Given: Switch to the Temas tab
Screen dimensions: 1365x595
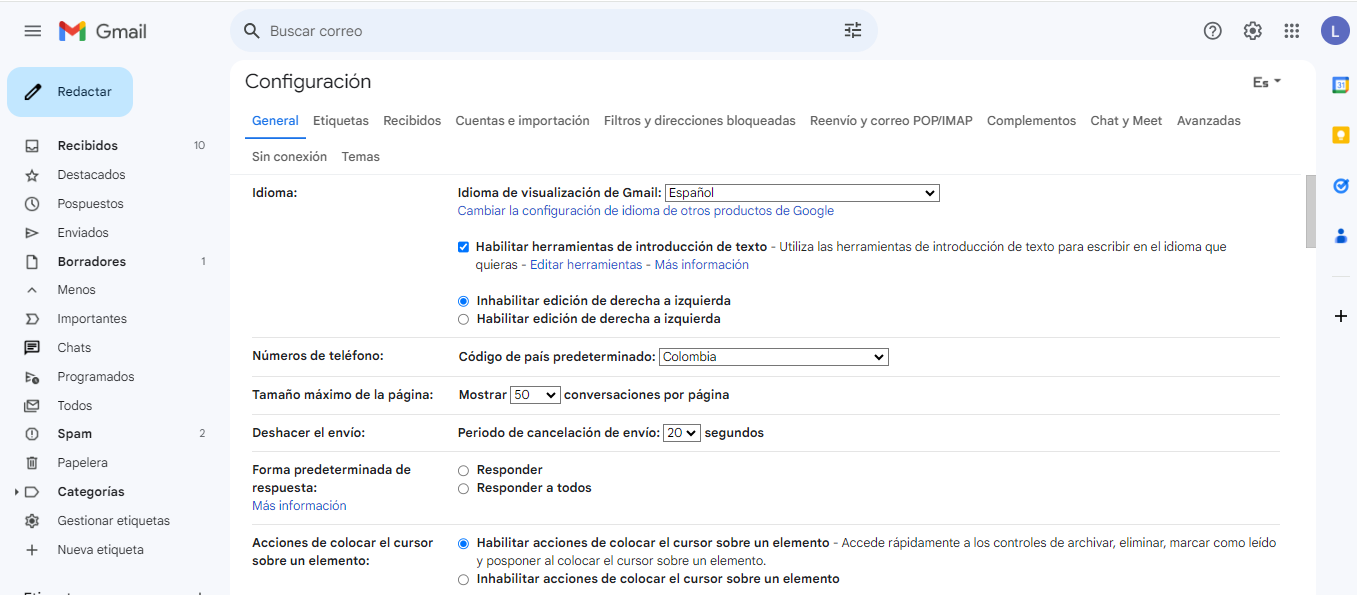Looking at the screenshot, I should pos(360,157).
